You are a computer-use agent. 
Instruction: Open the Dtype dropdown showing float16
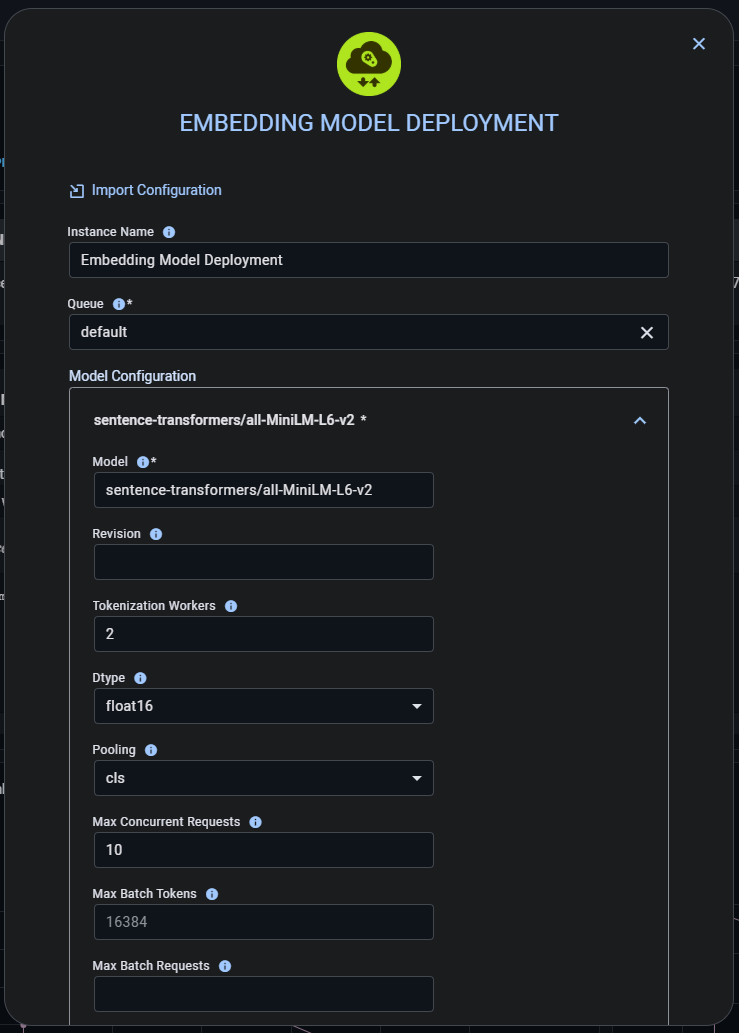(x=417, y=705)
